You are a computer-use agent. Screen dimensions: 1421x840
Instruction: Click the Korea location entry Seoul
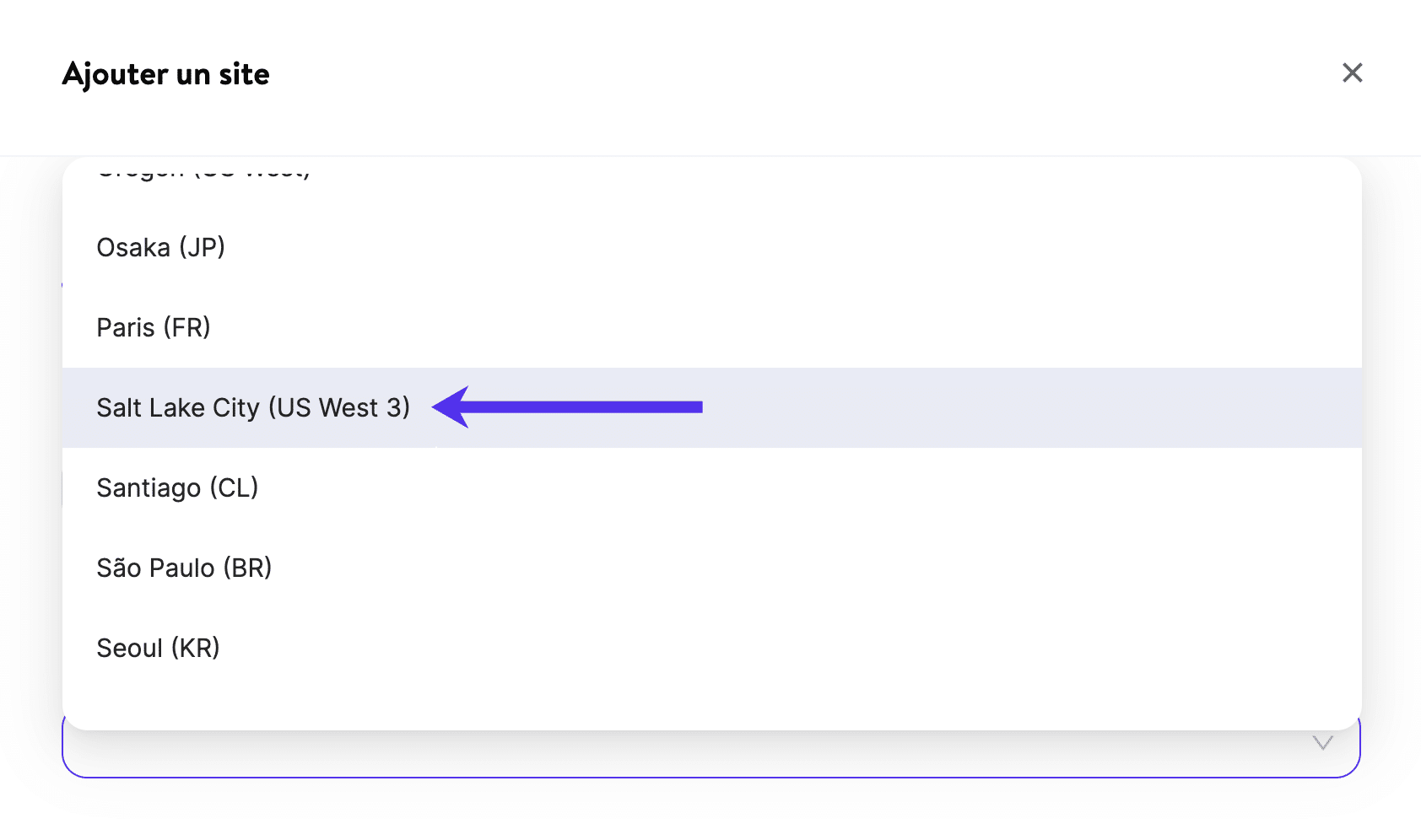[x=158, y=648]
